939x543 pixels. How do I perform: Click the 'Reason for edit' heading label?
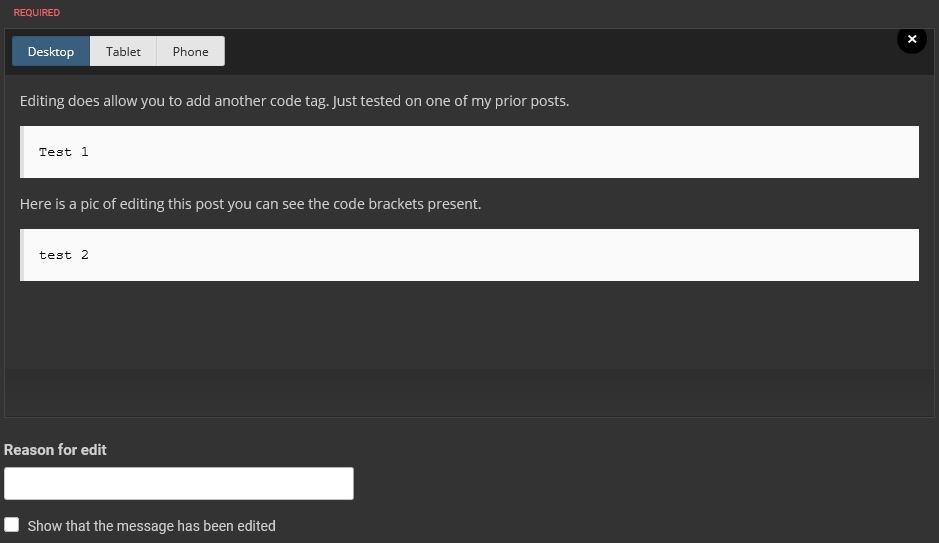click(55, 450)
